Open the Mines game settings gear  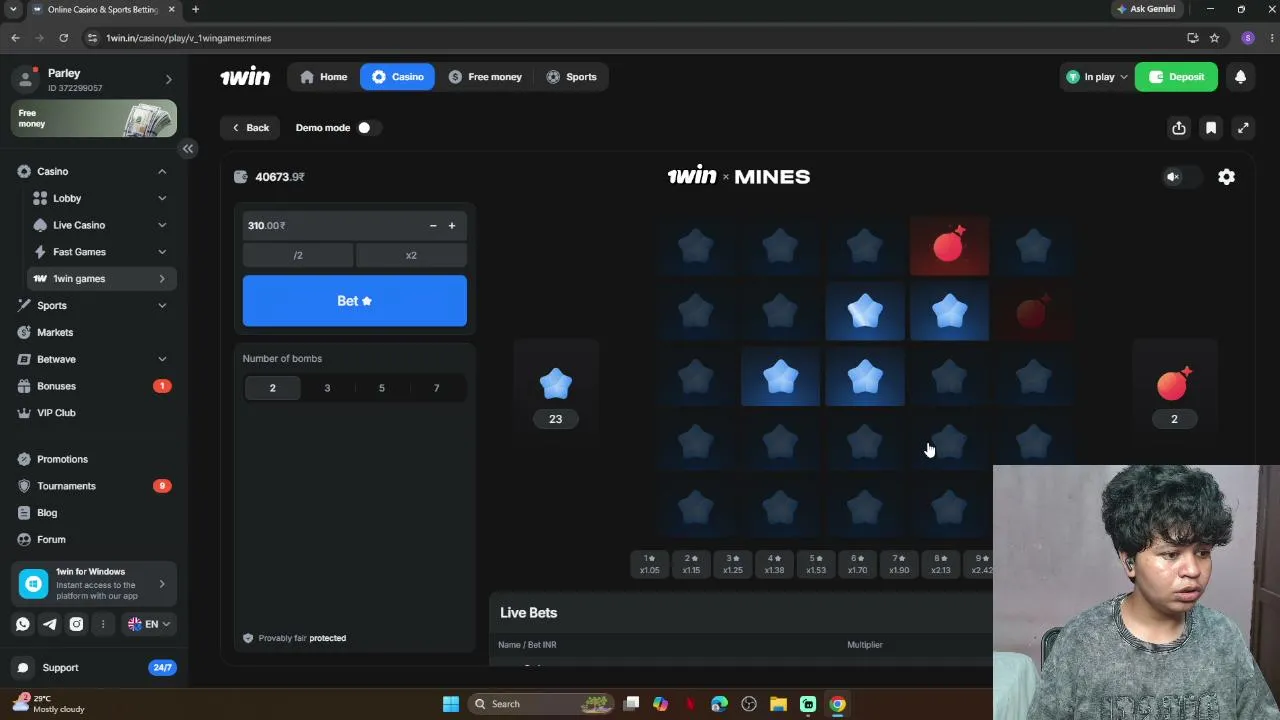[1226, 177]
